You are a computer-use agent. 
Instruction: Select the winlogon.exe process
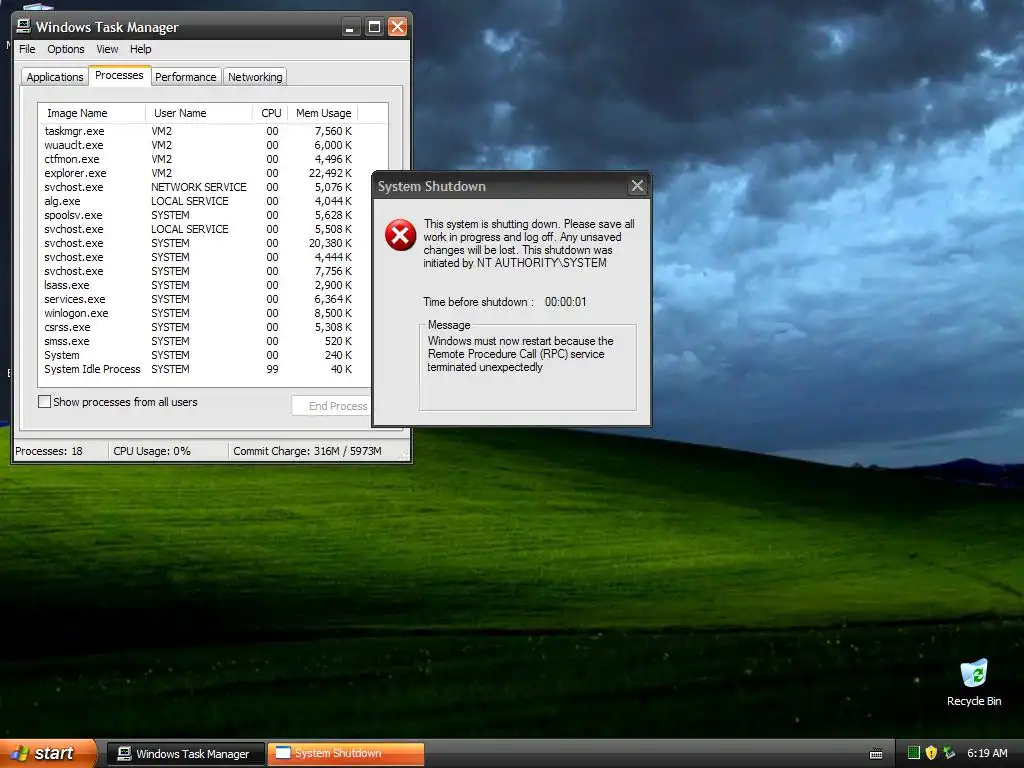198,313
